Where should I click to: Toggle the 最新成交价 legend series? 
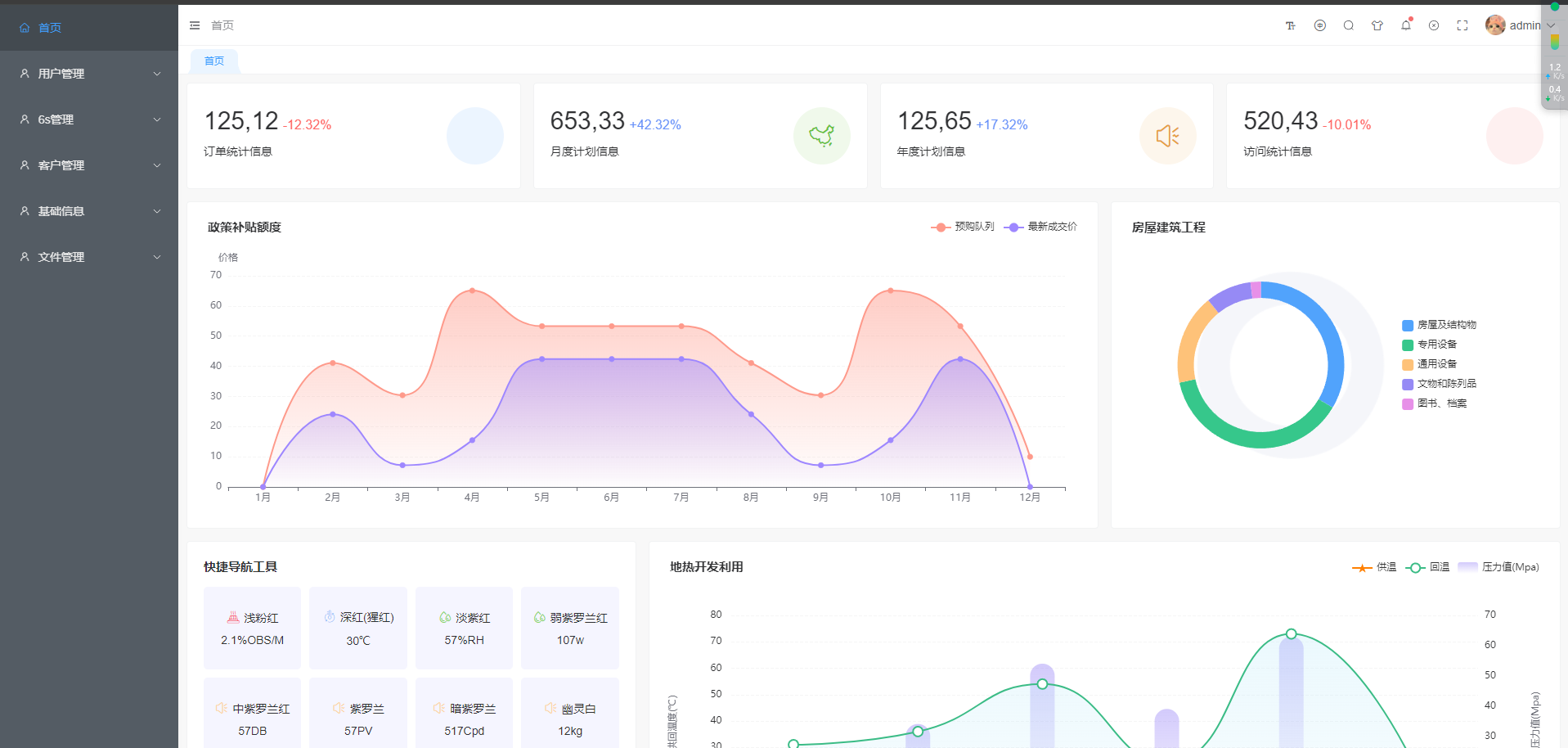click(1040, 227)
